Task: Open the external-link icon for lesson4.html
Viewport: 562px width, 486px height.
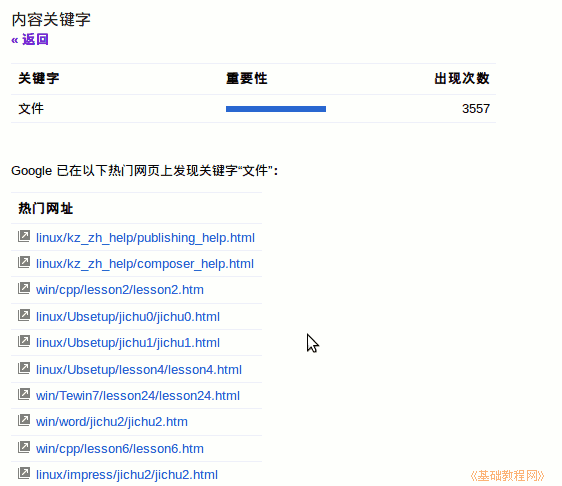Action: [24, 368]
